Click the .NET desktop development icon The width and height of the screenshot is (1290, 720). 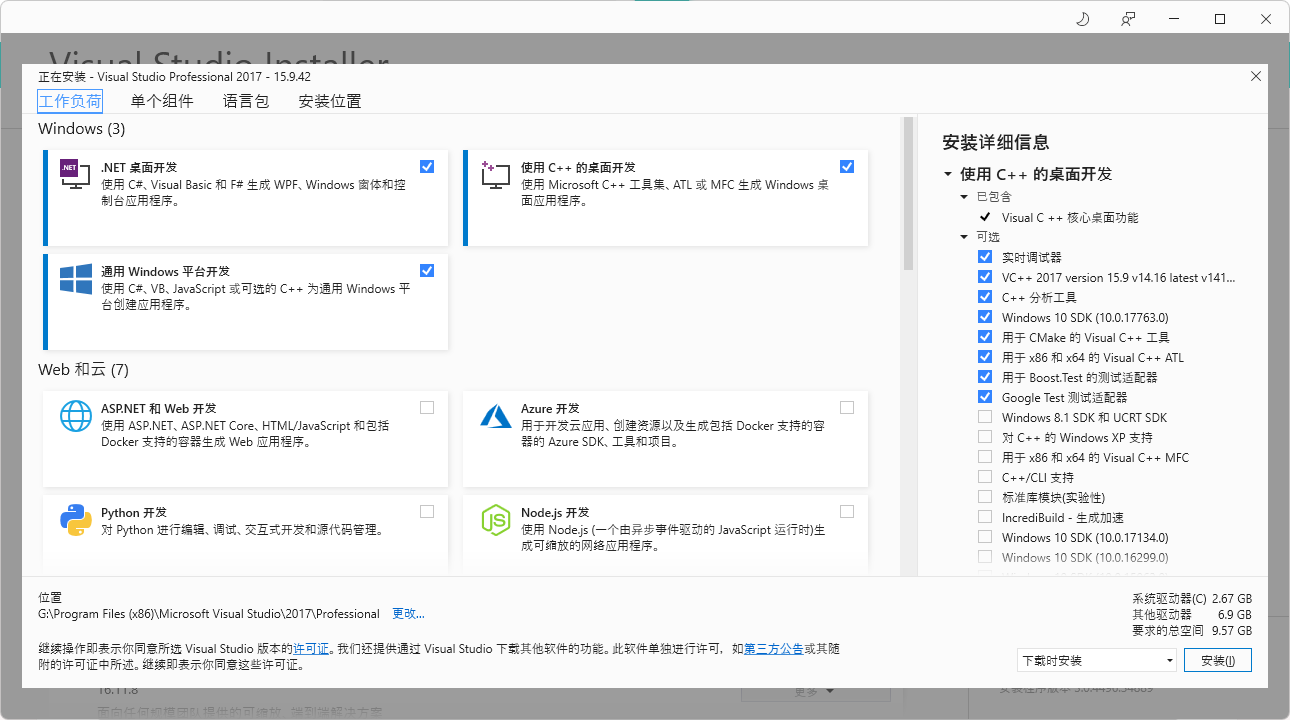pyautogui.click(x=76, y=176)
